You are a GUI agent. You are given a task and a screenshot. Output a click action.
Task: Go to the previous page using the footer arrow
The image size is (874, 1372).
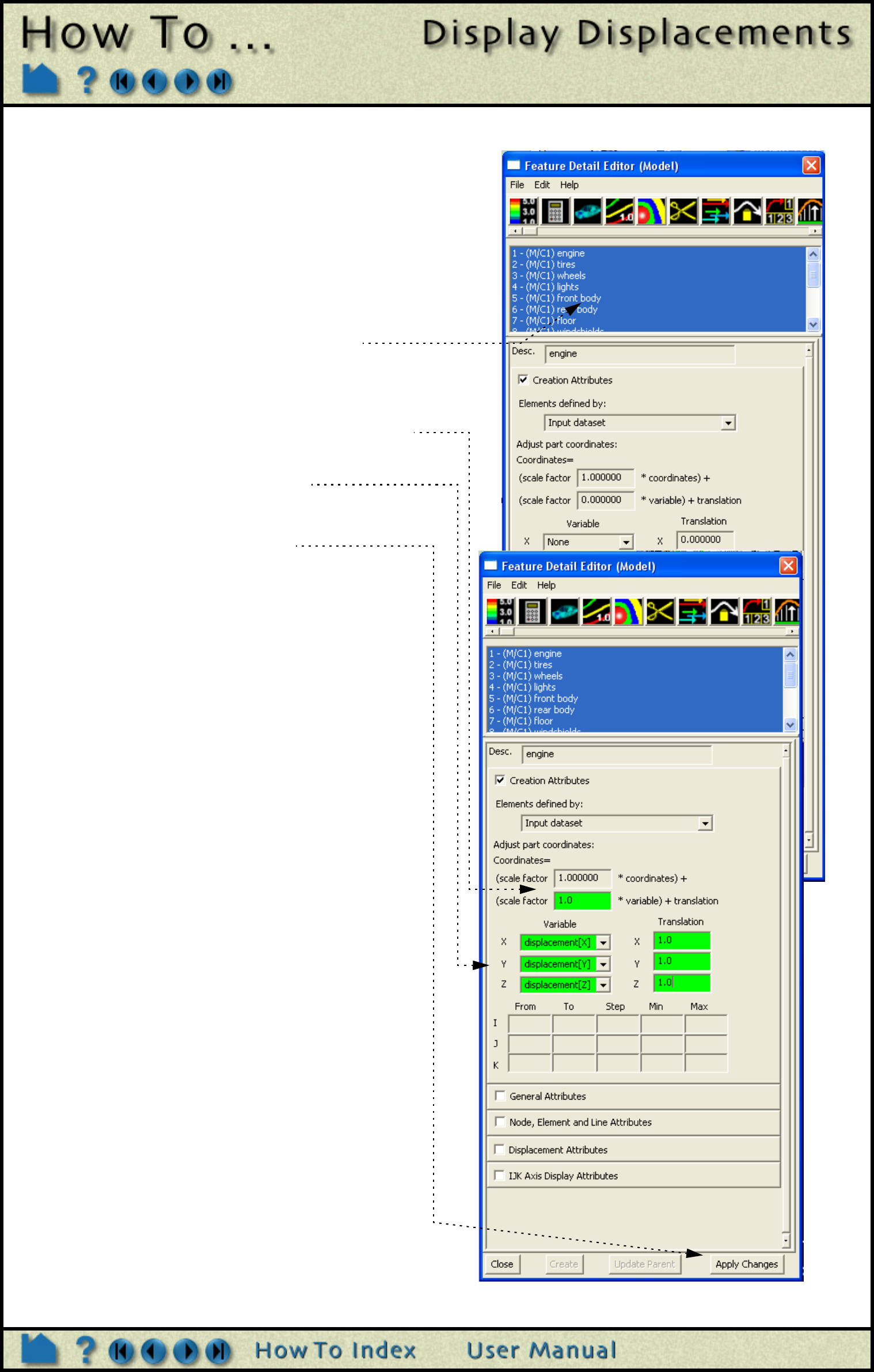(153, 1351)
